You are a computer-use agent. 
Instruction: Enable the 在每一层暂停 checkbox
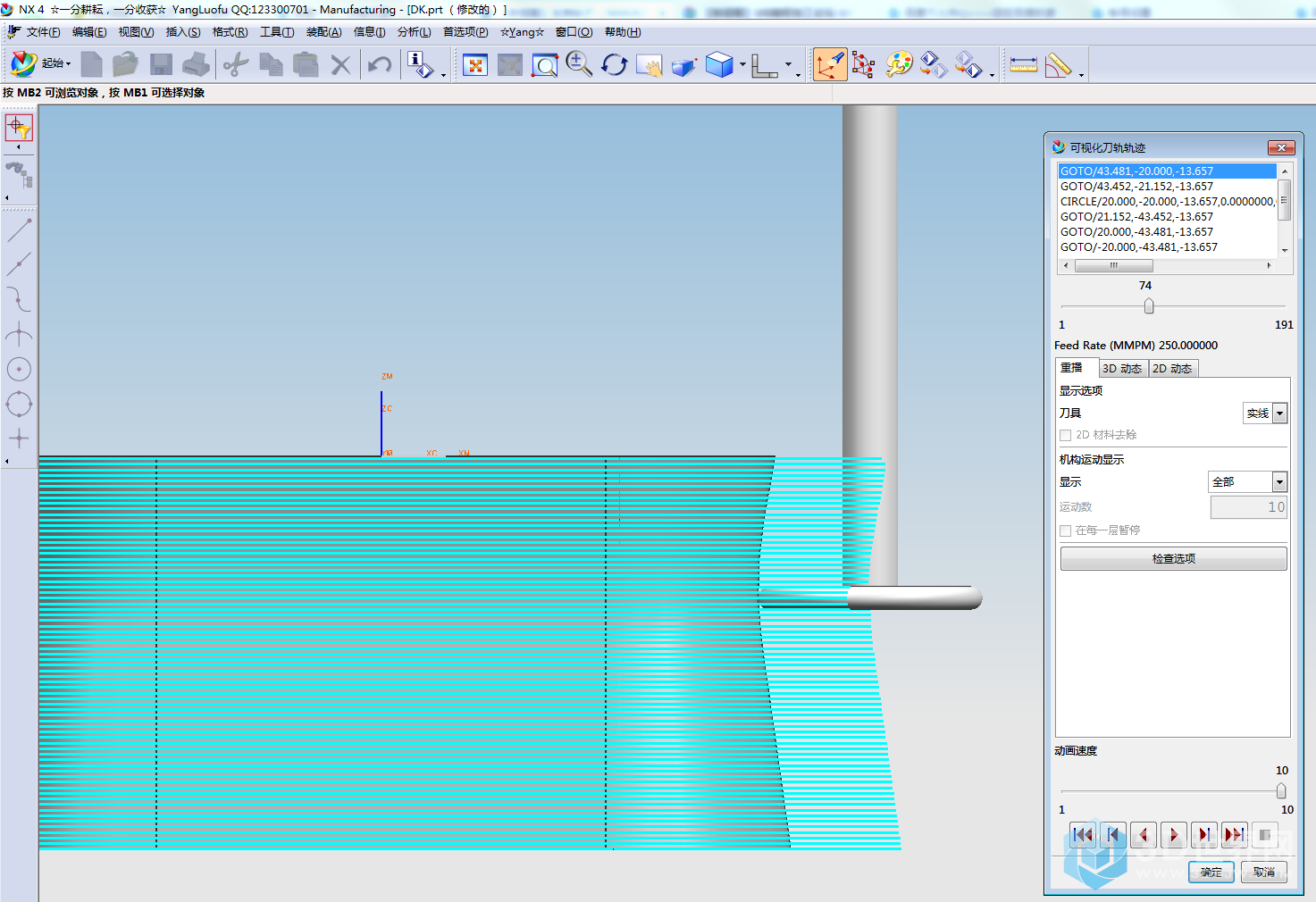coord(1065,530)
